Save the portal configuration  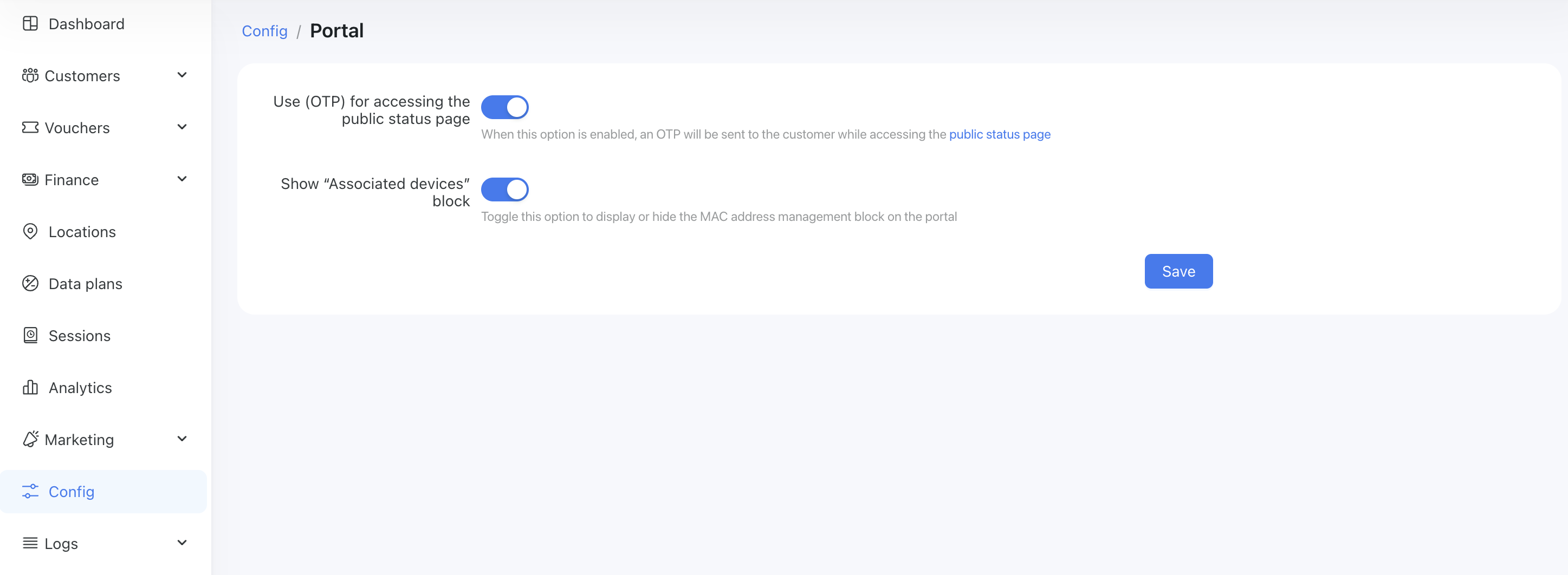point(1177,271)
